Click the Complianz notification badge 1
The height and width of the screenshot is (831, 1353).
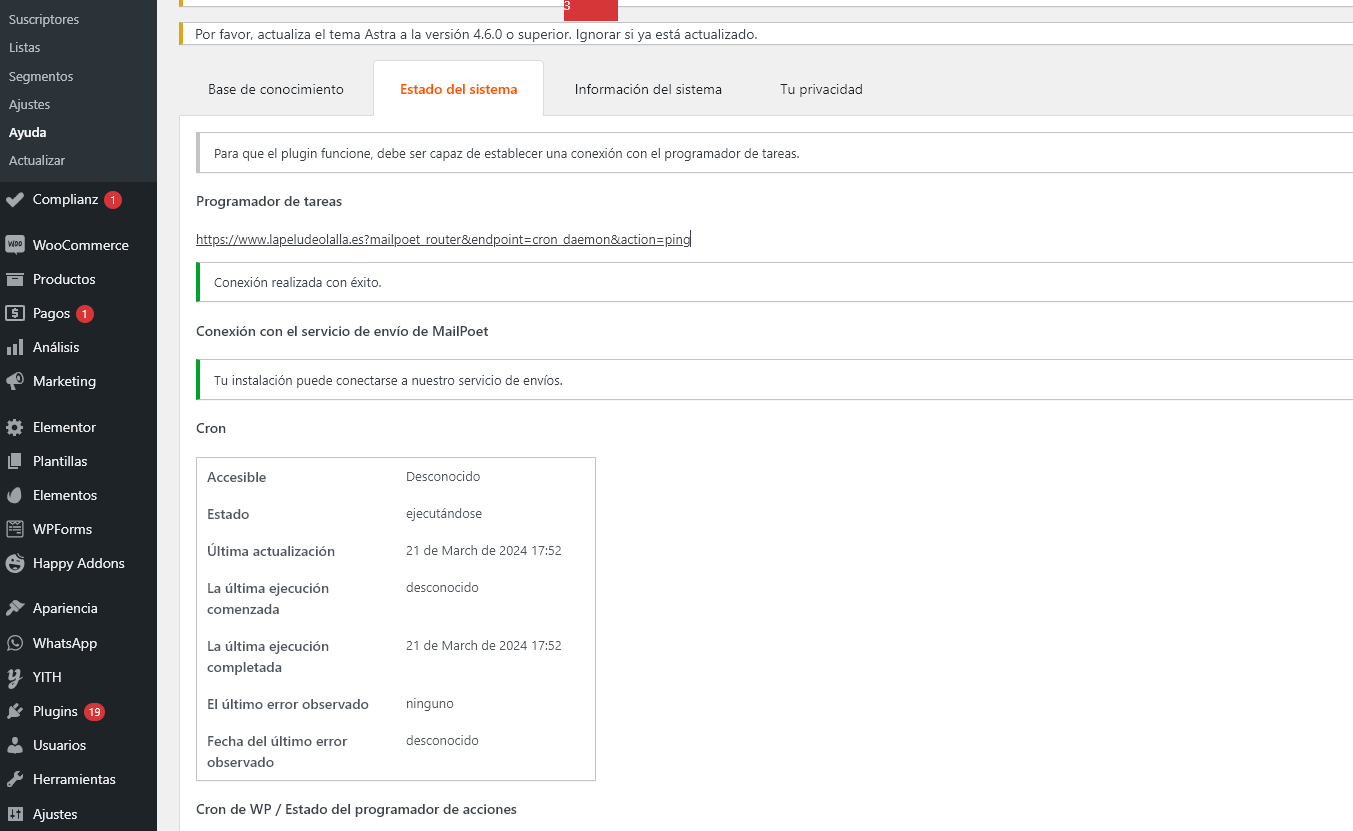pyautogui.click(x=113, y=200)
